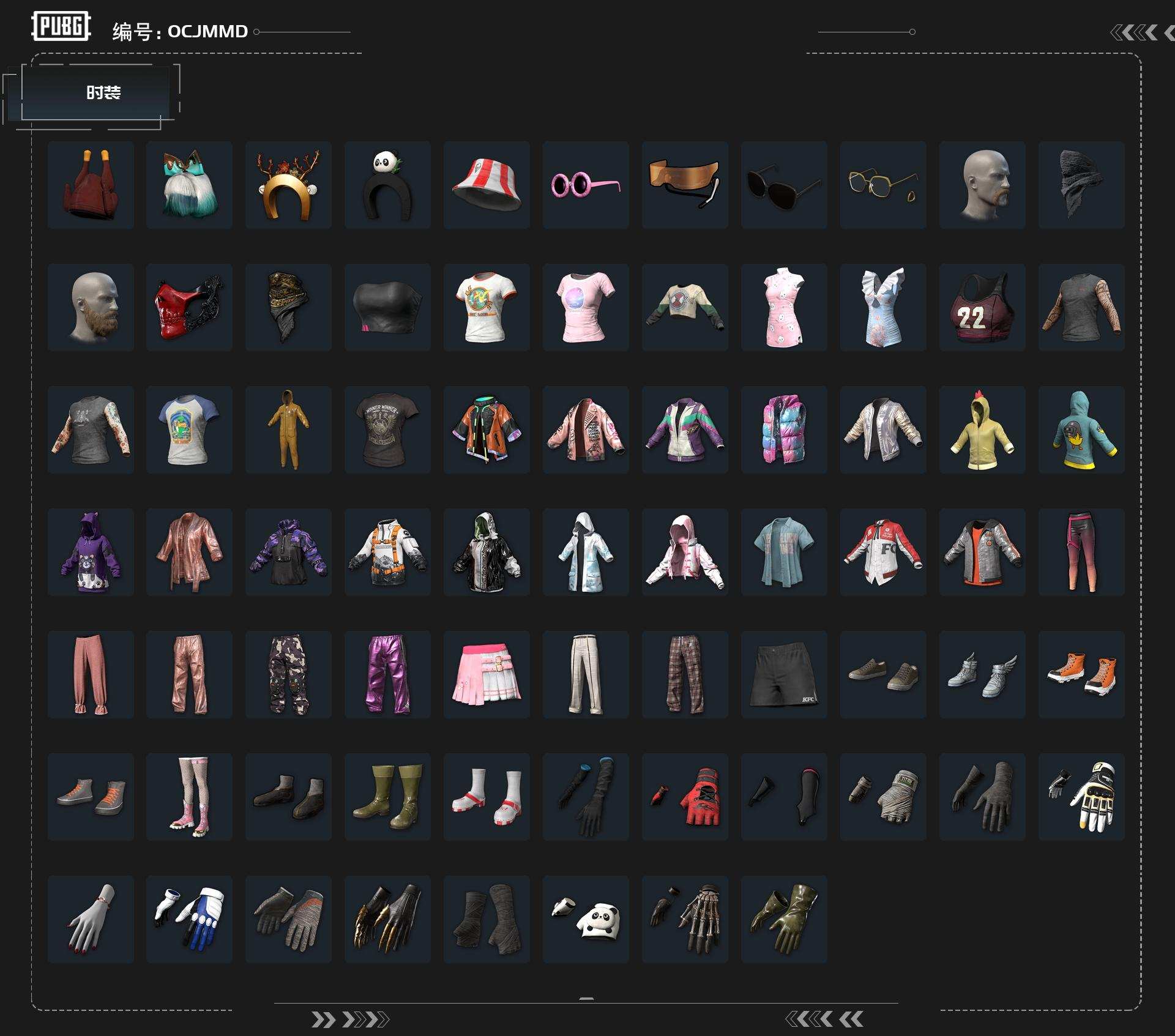Select the purple camo jacket
1175x1036 pixels.
click(x=289, y=552)
